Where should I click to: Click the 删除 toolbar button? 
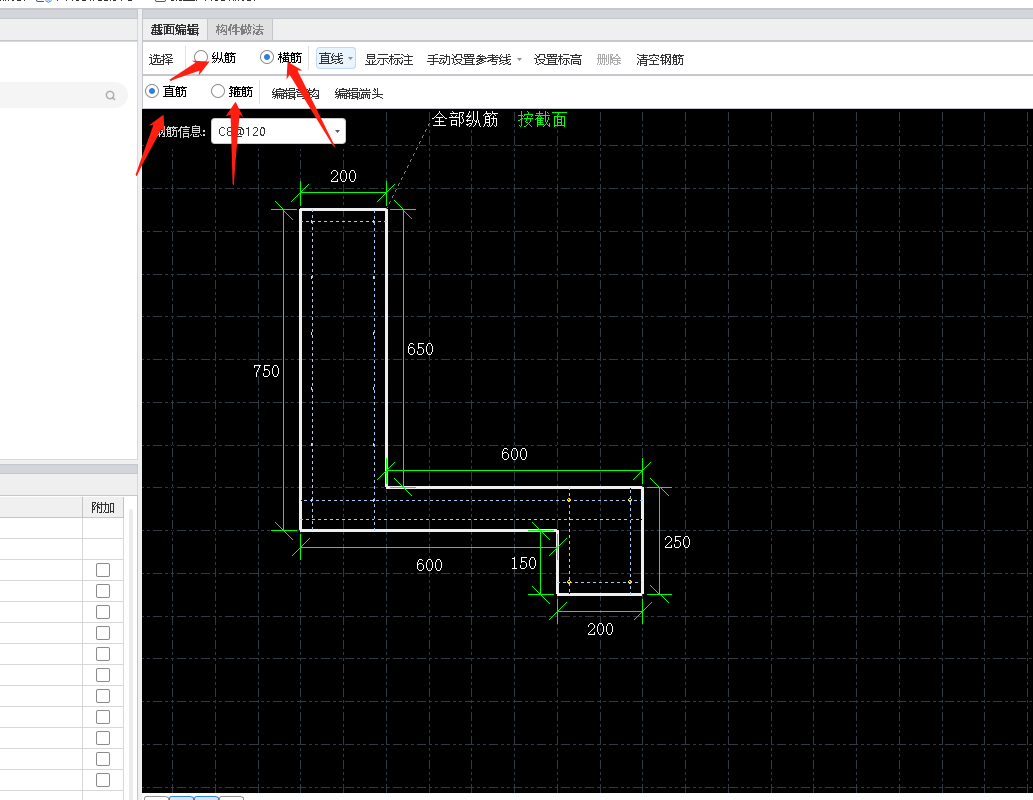tap(609, 59)
